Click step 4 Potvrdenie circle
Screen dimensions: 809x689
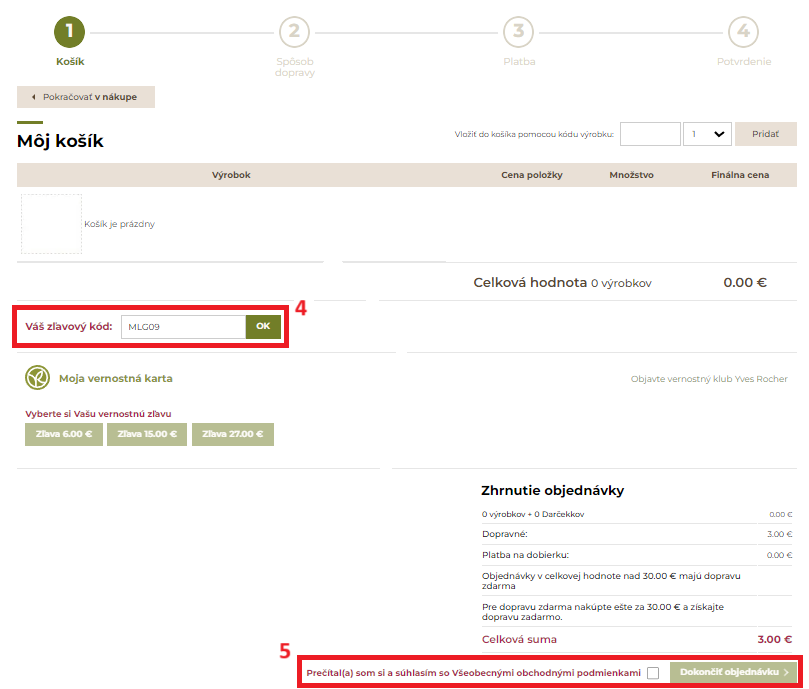click(x=743, y=31)
